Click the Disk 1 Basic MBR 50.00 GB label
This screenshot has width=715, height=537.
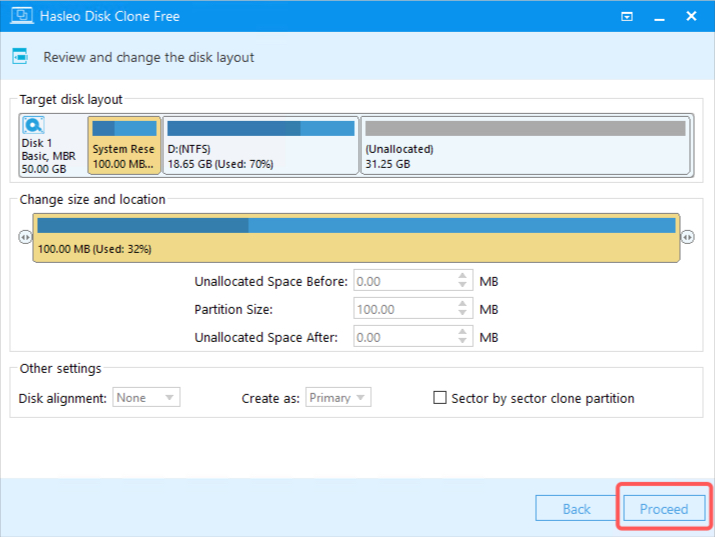click(x=48, y=156)
